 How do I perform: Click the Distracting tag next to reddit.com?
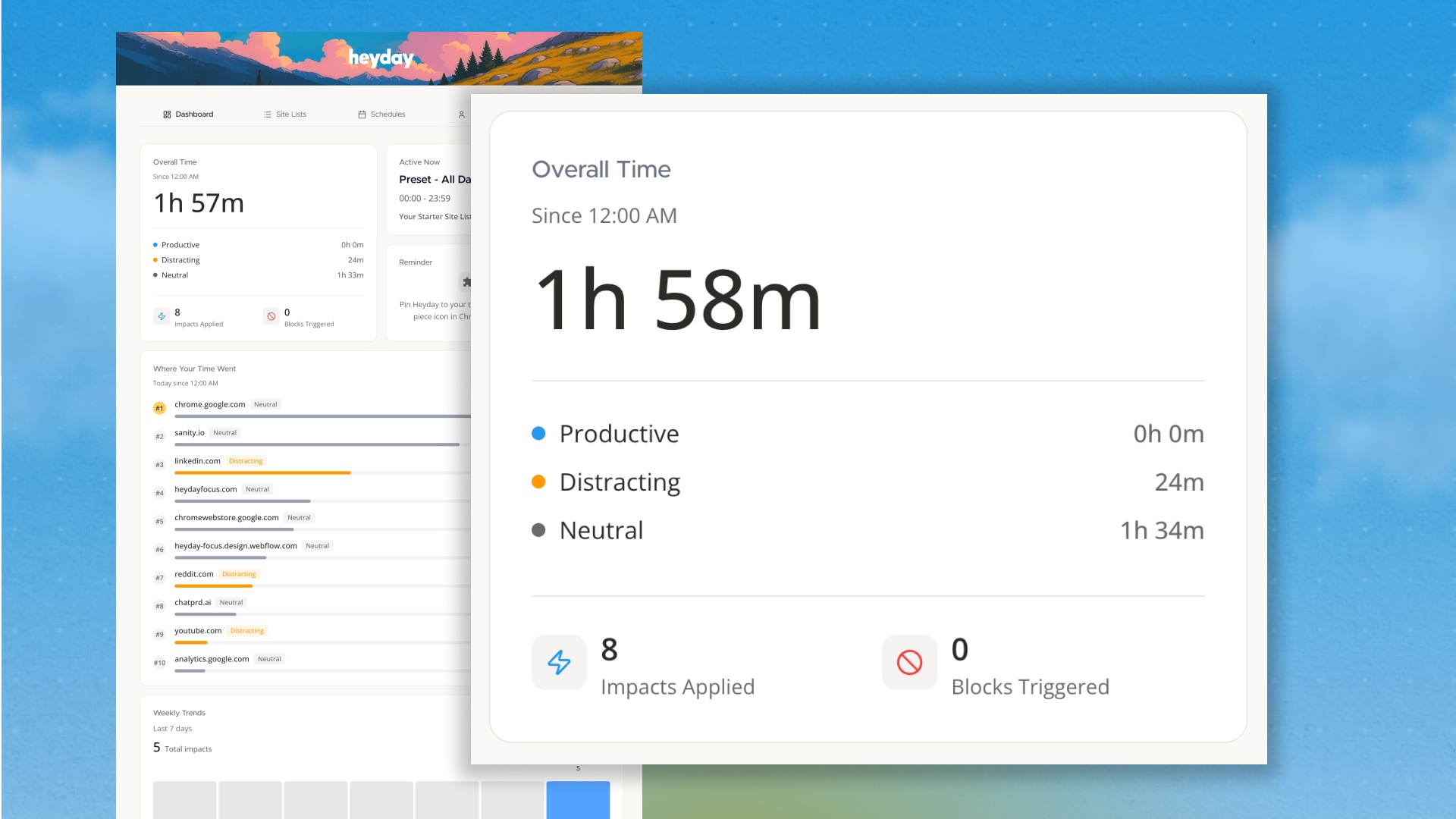point(239,574)
